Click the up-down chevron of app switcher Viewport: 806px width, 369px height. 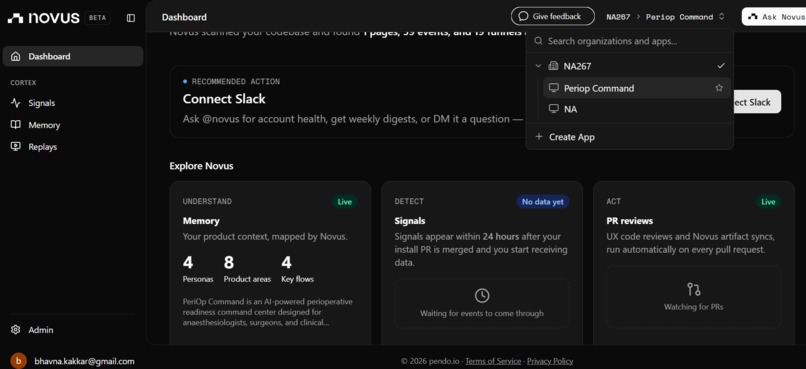(x=722, y=16)
